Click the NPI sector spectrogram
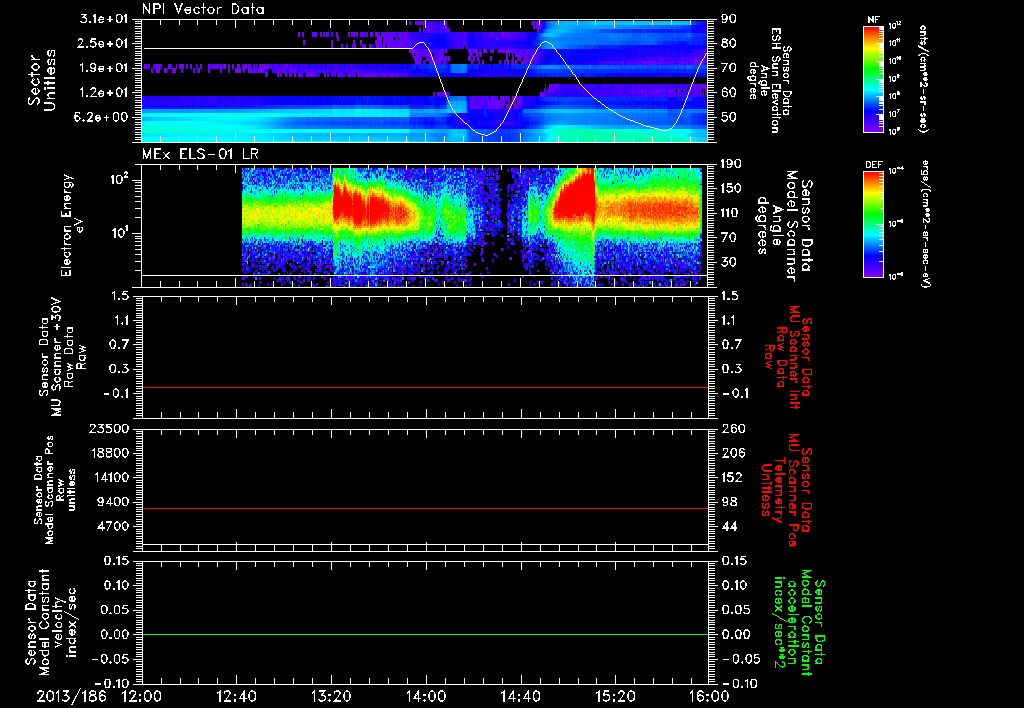 click(425, 80)
